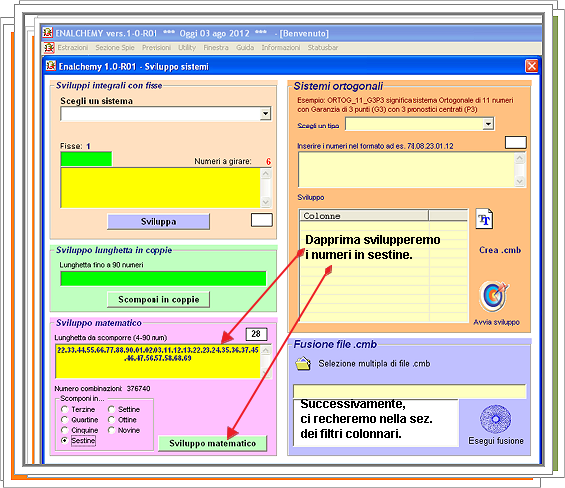Click the Enalchemy app icon in title bar
This screenshot has width=565, height=488.
pyautogui.click(x=48, y=33)
